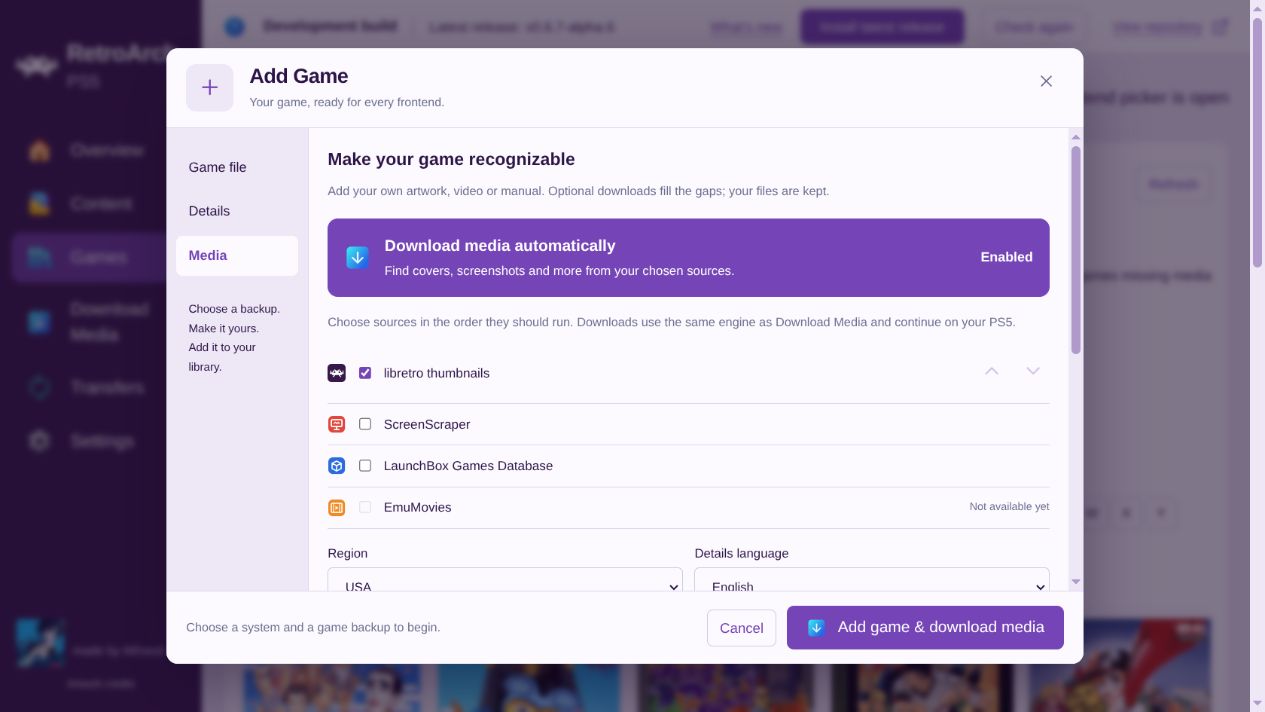Click the download arrow icon in purple banner
Viewport: 1265px width, 712px height.
tap(357, 257)
